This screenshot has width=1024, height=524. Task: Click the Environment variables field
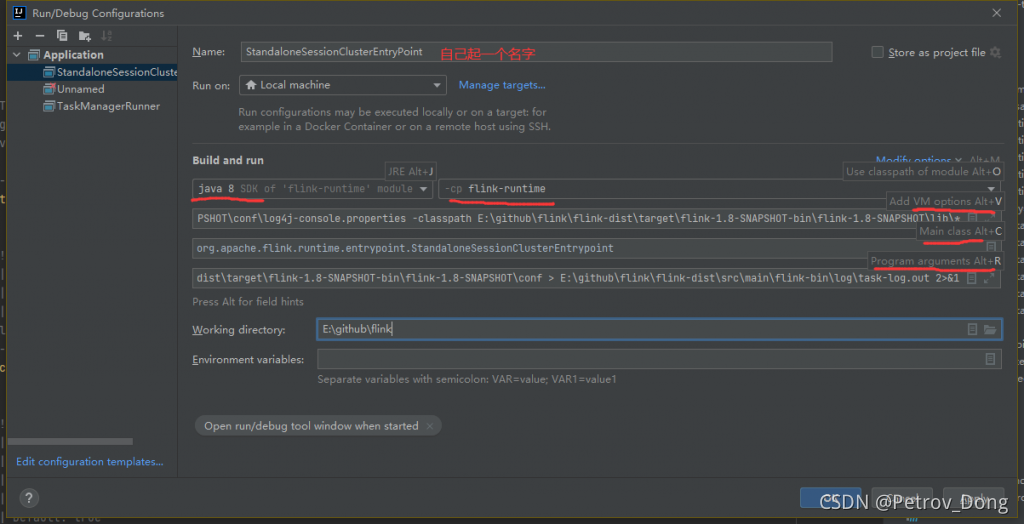coord(660,359)
